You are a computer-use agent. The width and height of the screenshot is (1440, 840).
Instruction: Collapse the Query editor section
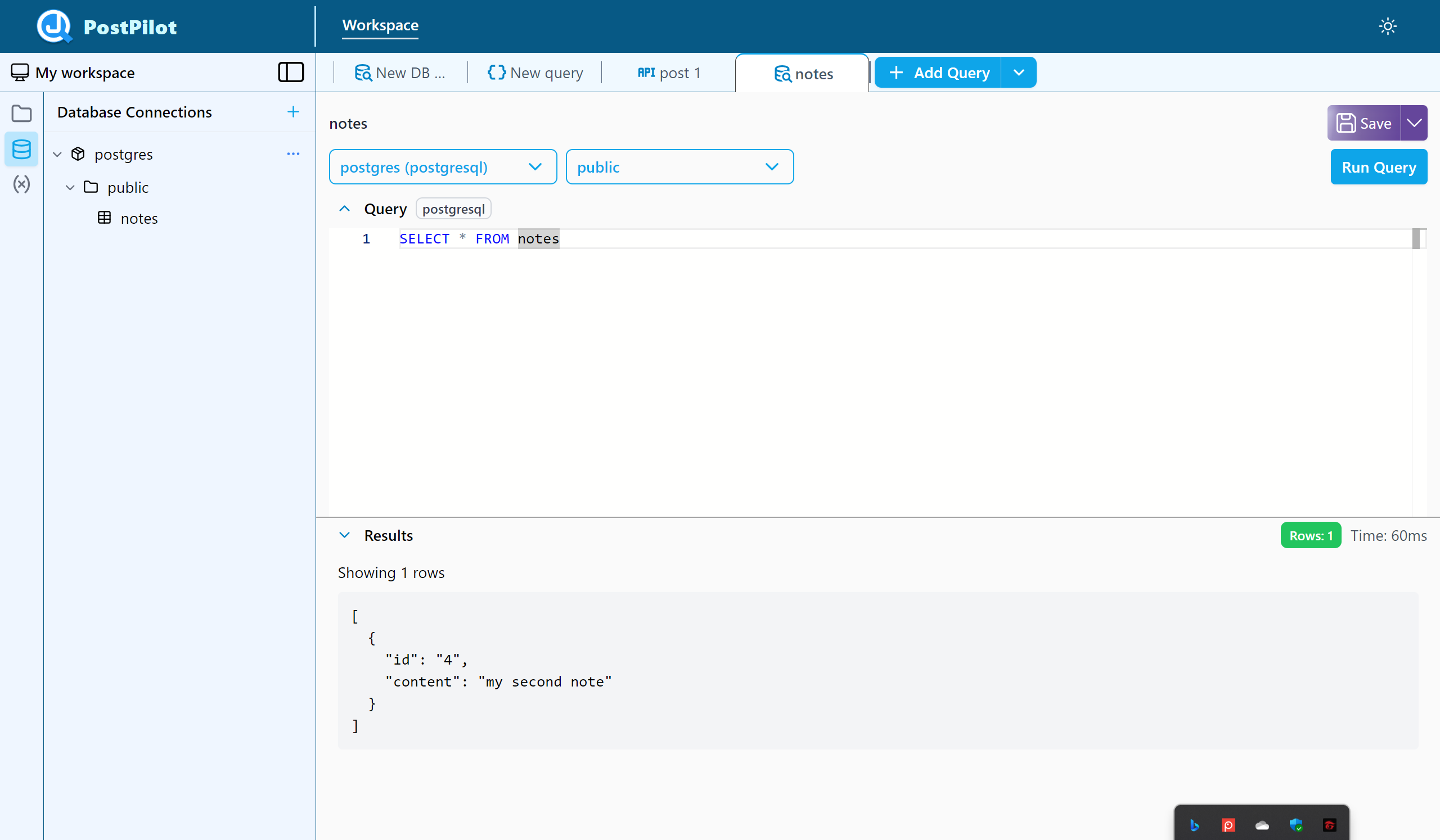[x=345, y=209]
